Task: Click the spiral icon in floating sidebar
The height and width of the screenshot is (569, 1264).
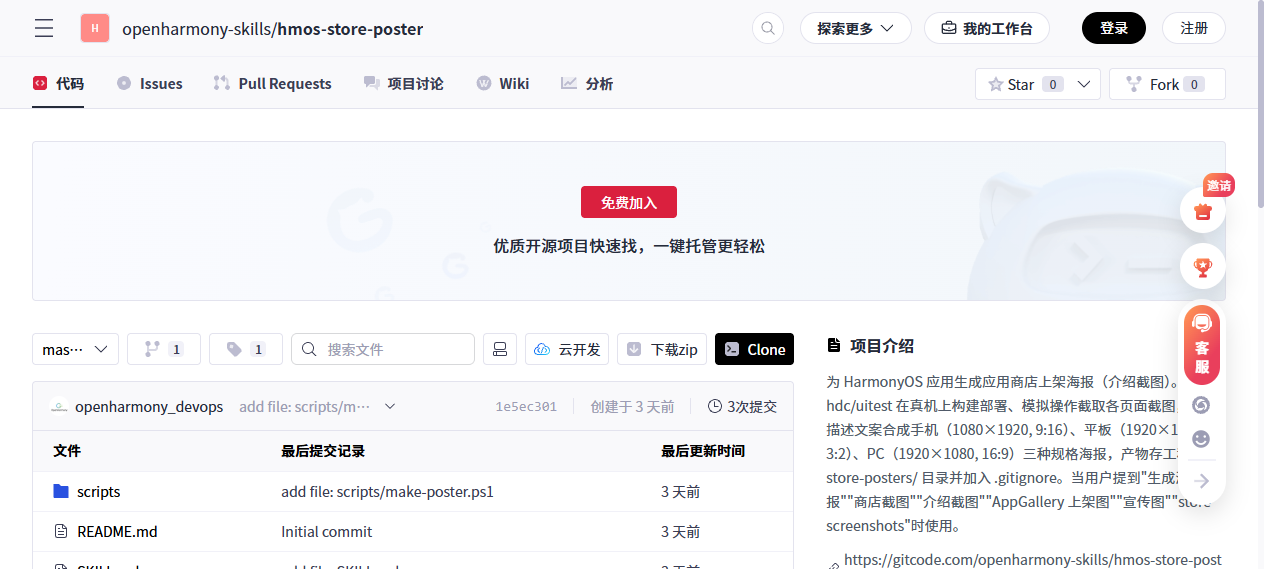Action: (1202, 404)
